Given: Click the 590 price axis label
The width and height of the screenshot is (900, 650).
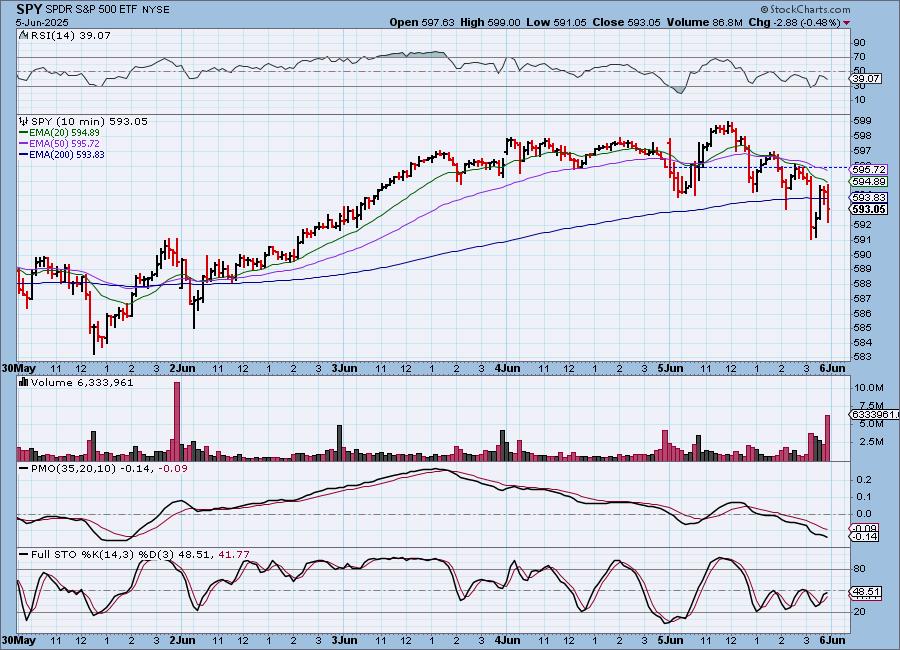Looking at the screenshot, I should (862, 254).
